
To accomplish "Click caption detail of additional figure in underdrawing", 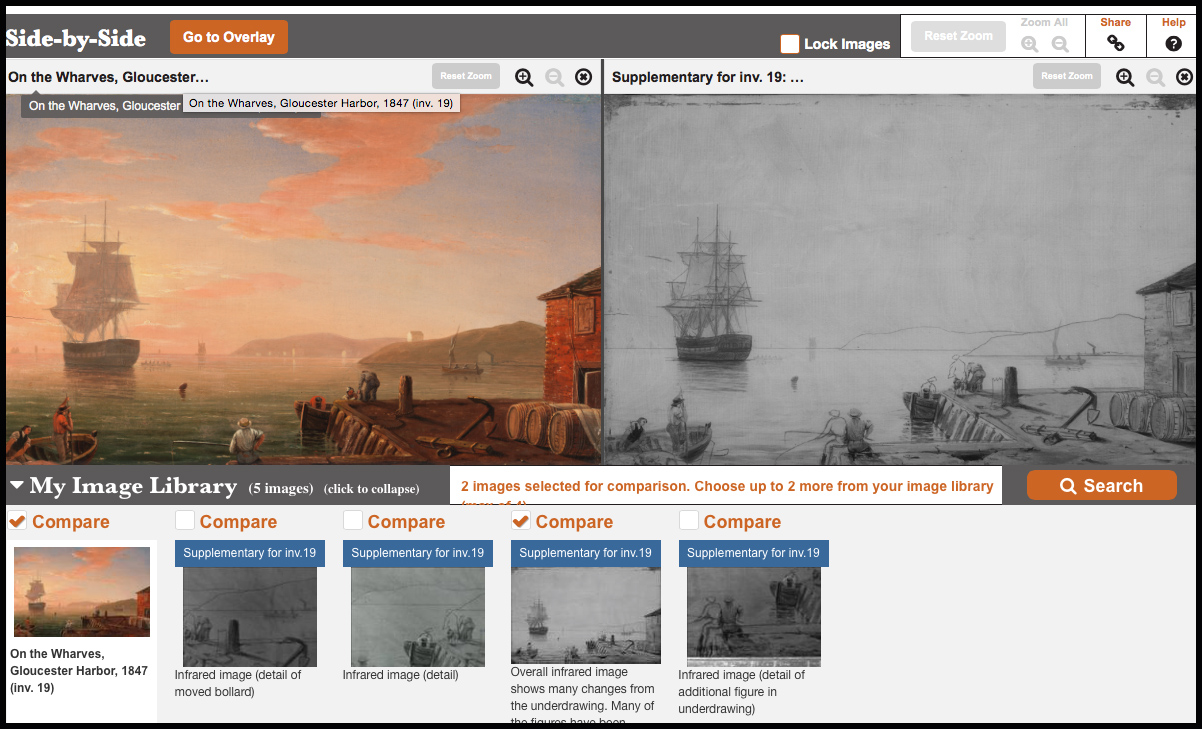I will (742, 691).
